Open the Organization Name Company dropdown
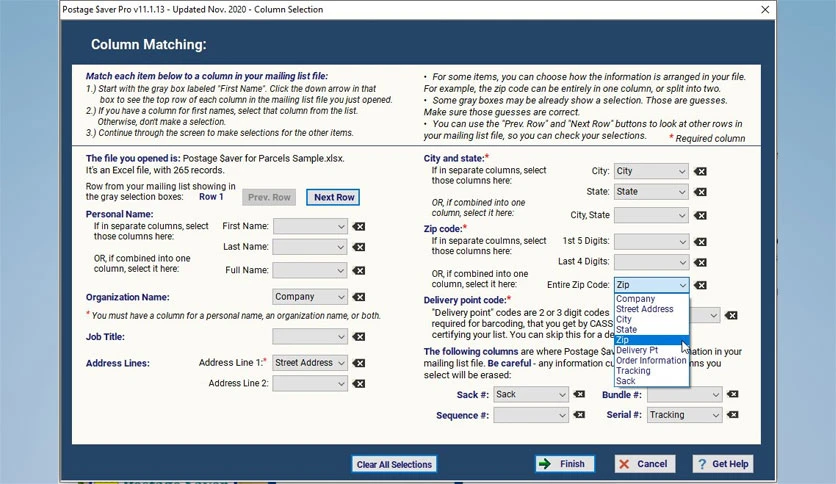836x484 pixels. 310,297
